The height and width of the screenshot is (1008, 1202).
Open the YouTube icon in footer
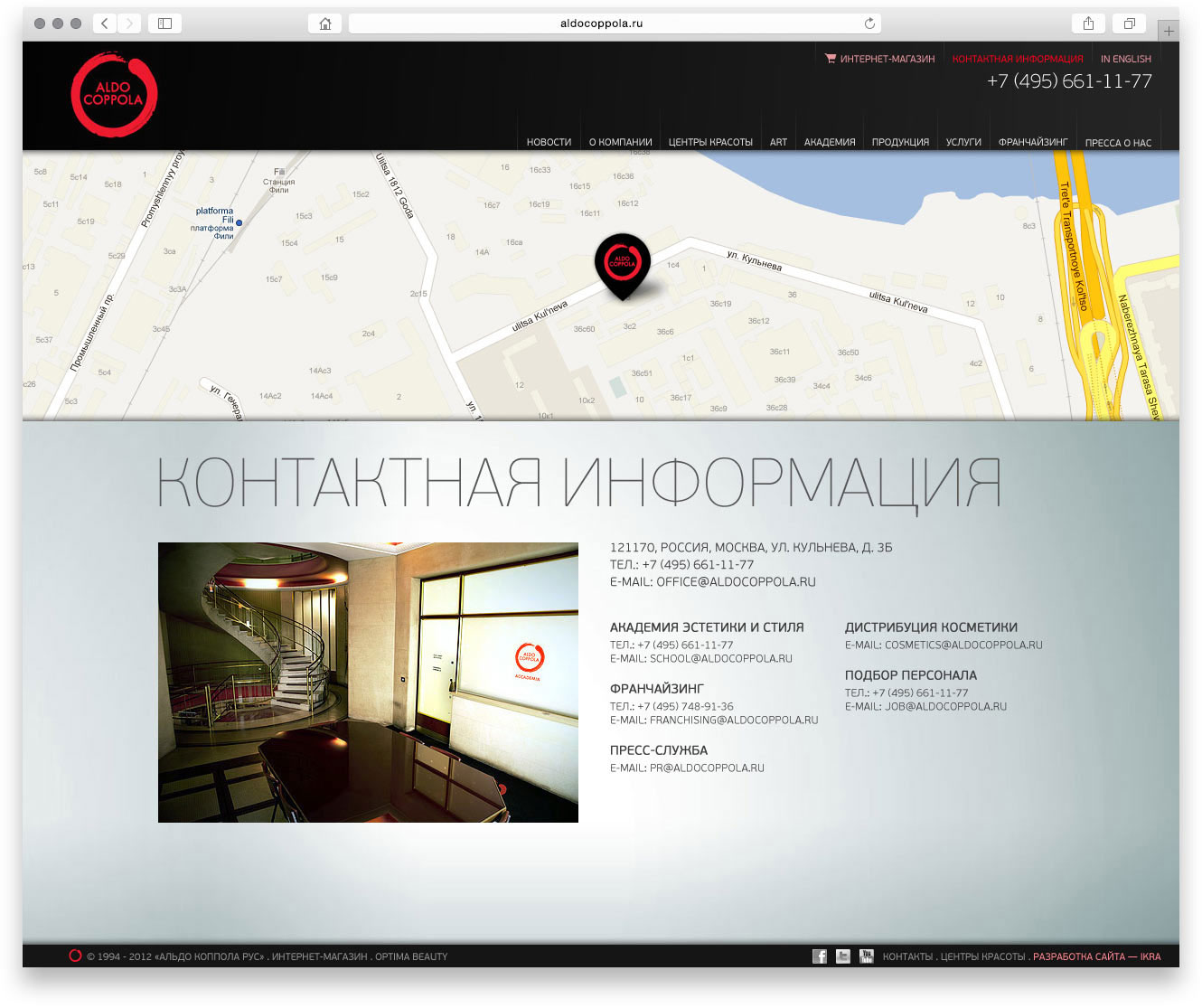click(867, 956)
